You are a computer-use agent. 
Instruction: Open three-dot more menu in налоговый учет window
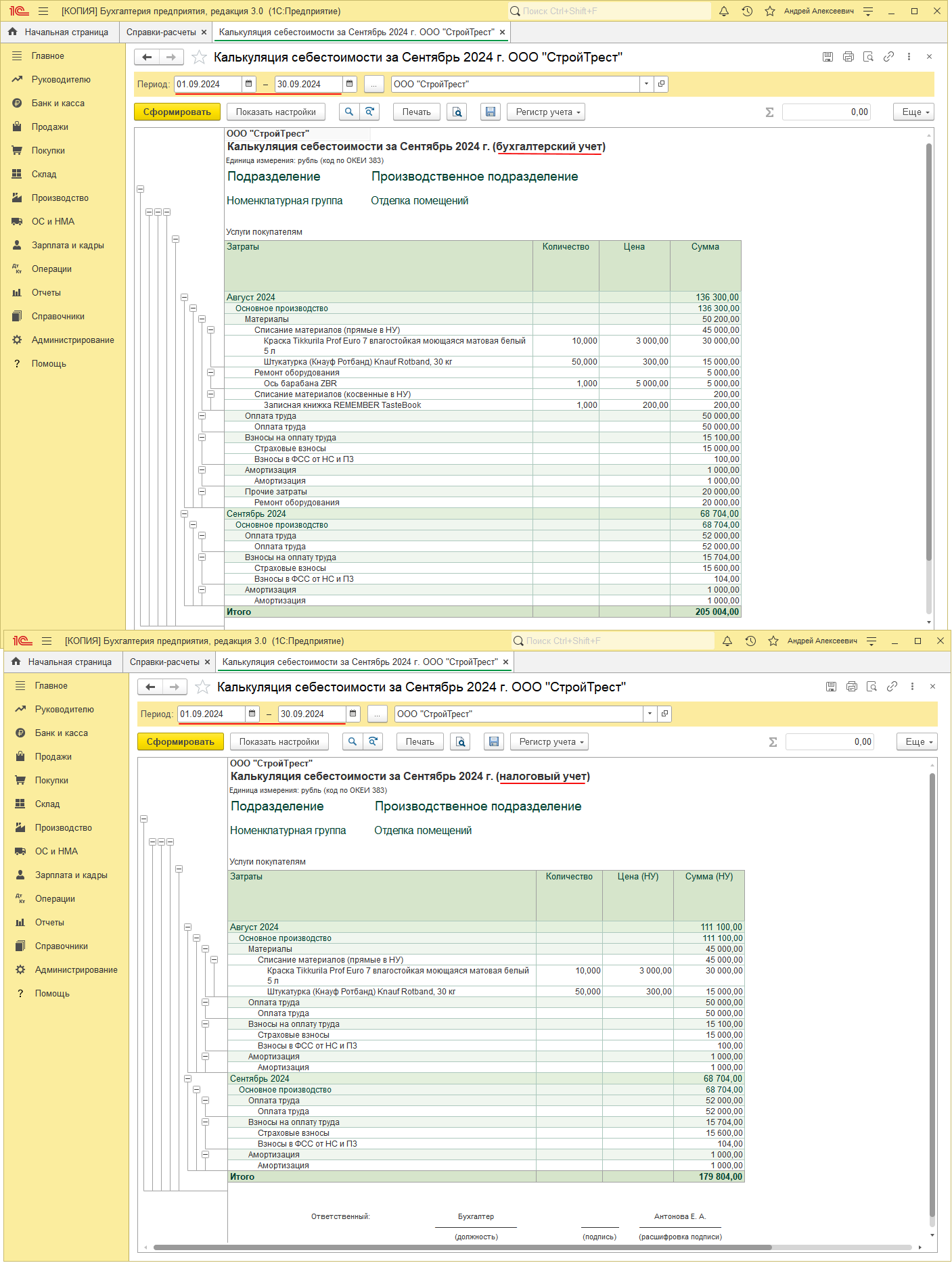point(912,687)
